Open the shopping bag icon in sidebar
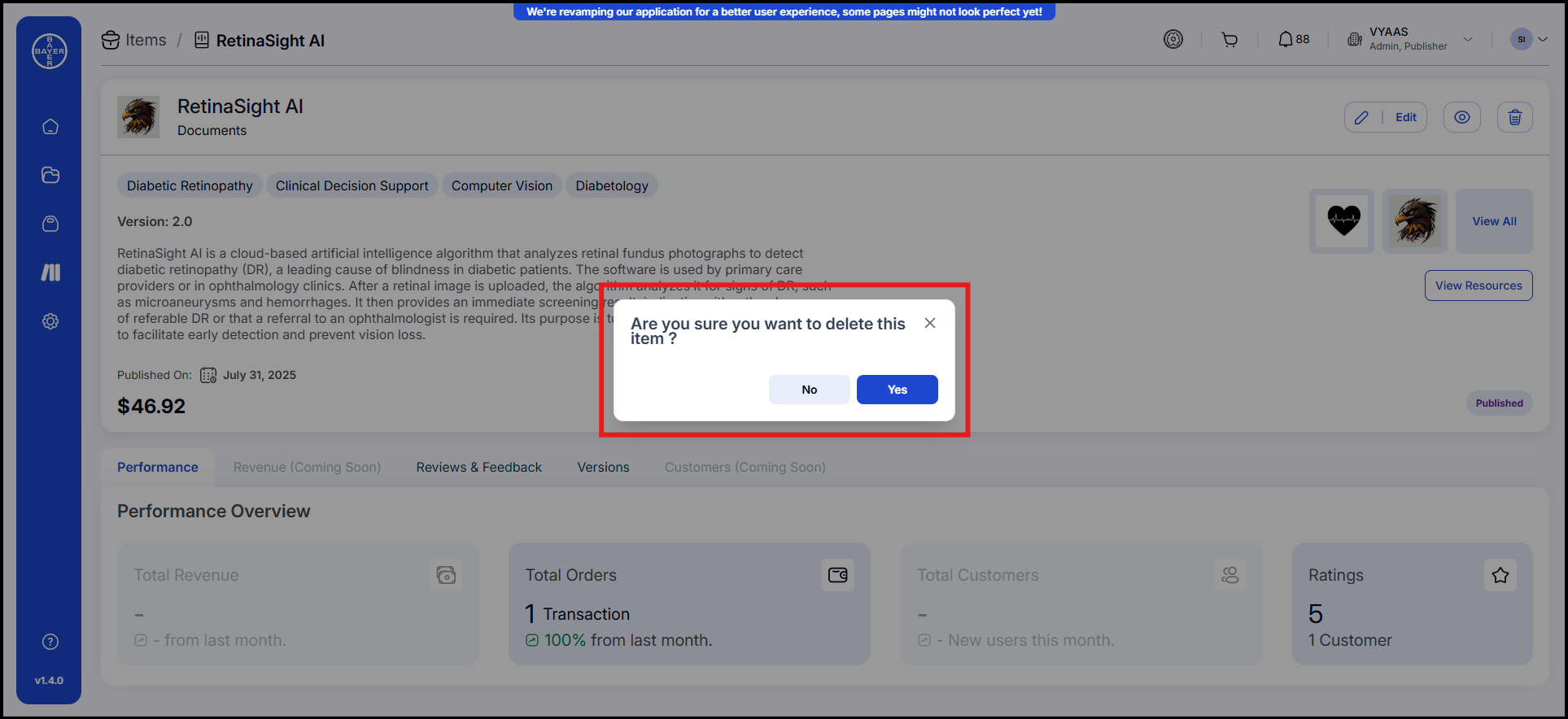This screenshot has width=1568, height=719. click(50, 224)
